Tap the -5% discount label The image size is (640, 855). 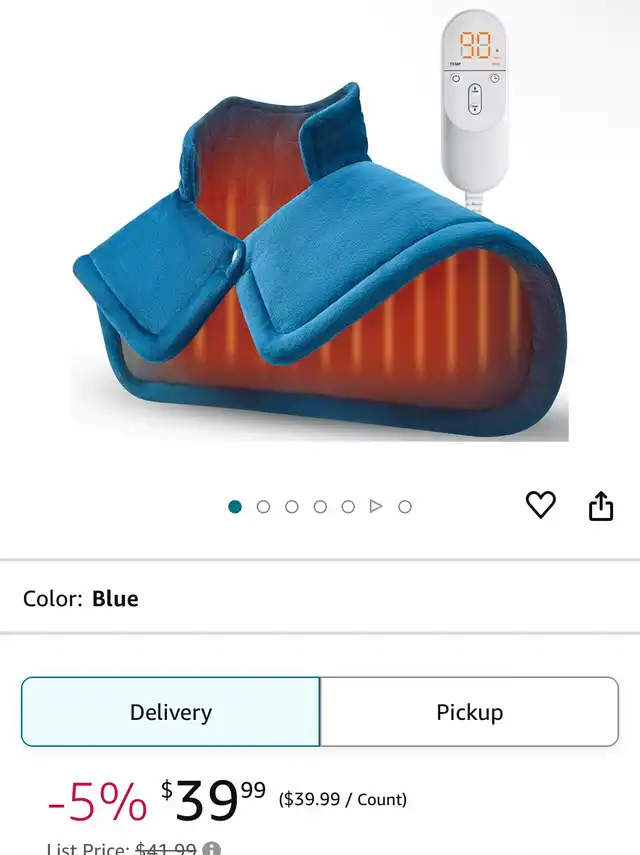(x=97, y=801)
